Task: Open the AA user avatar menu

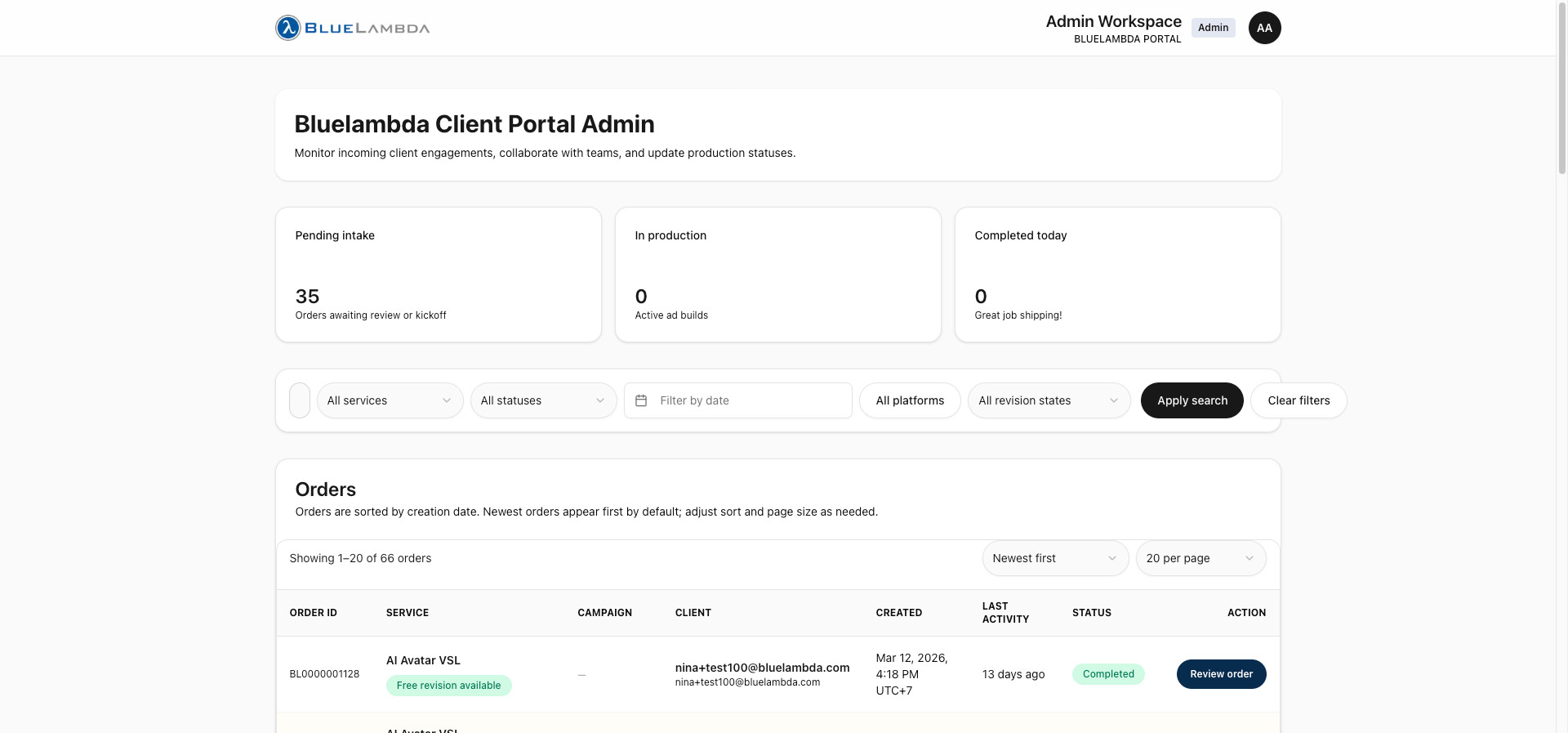Action: pos(1264,28)
